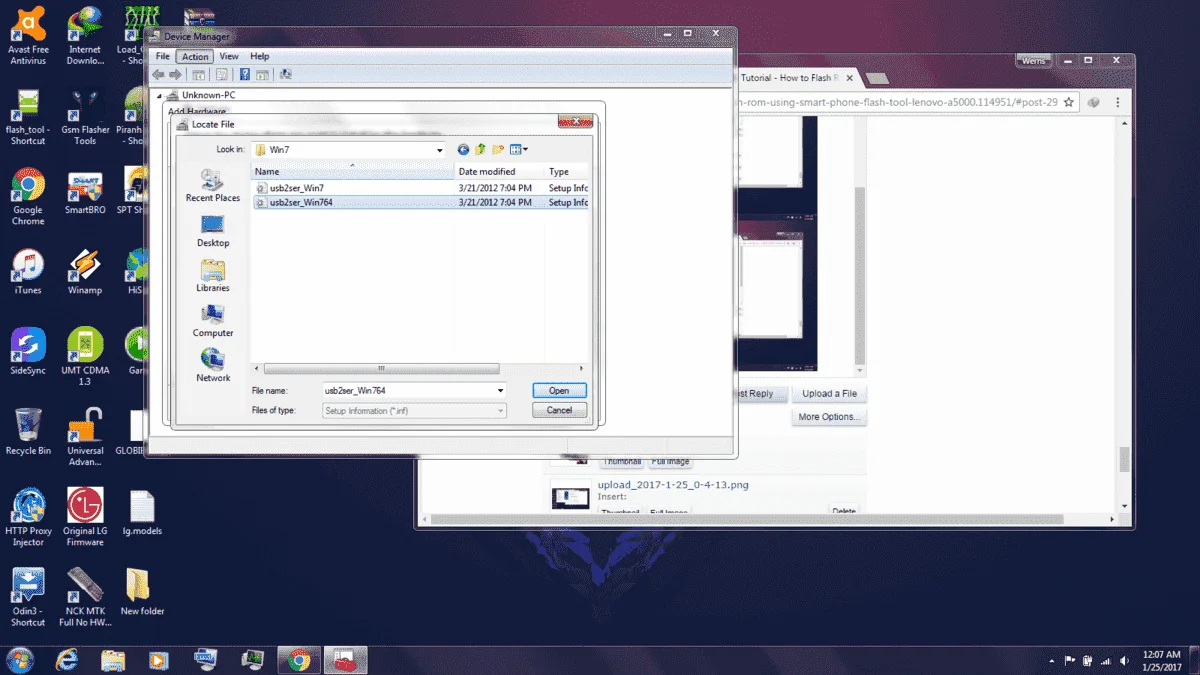The width and height of the screenshot is (1200, 675).
Task: Select the Universal Advance unlocker desktop icon
Action: [85, 437]
